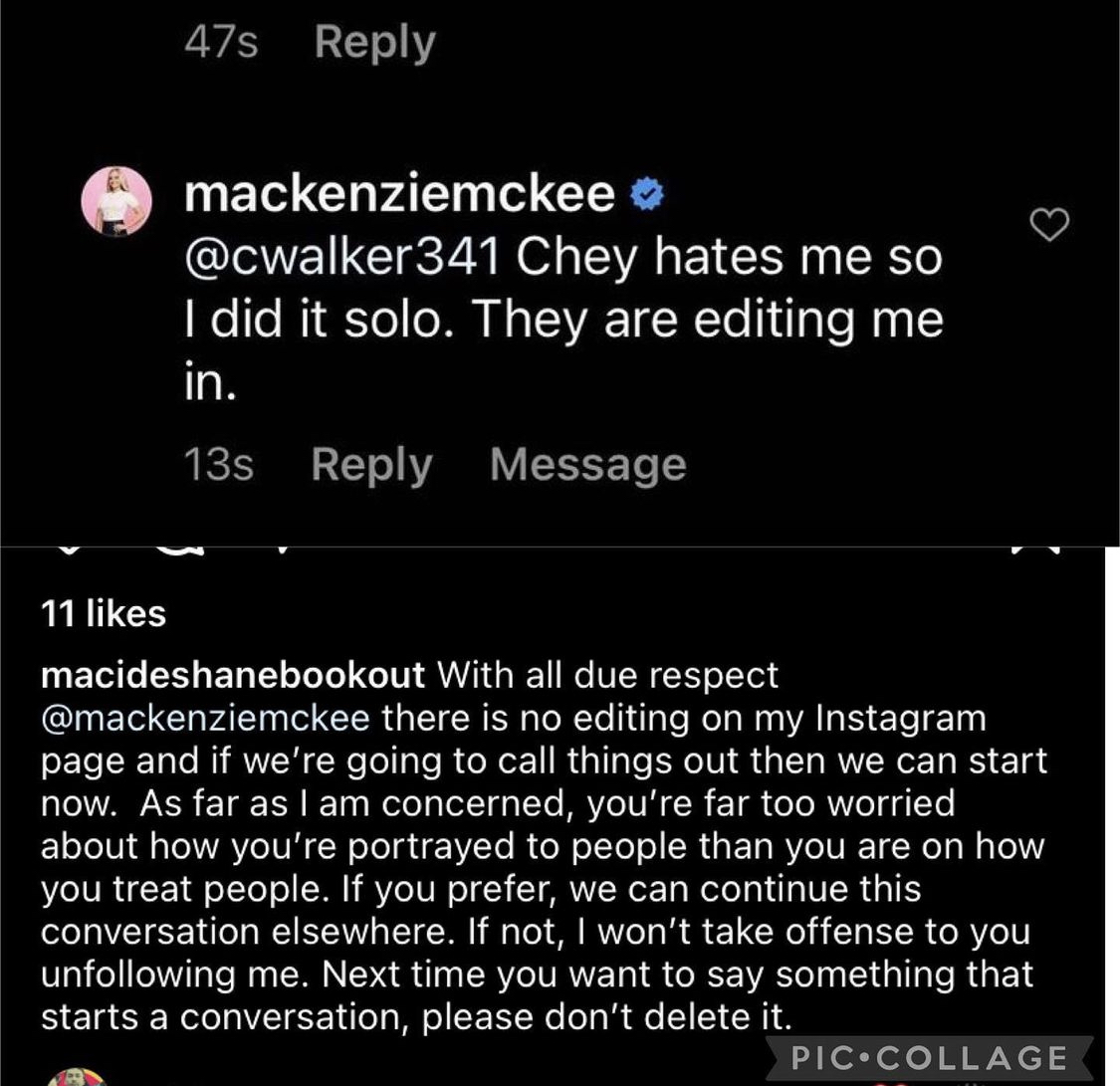1120x1086 pixels.
Task: Open mackenziemckee's round profile picture
Action: pyautogui.click(x=117, y=202)
